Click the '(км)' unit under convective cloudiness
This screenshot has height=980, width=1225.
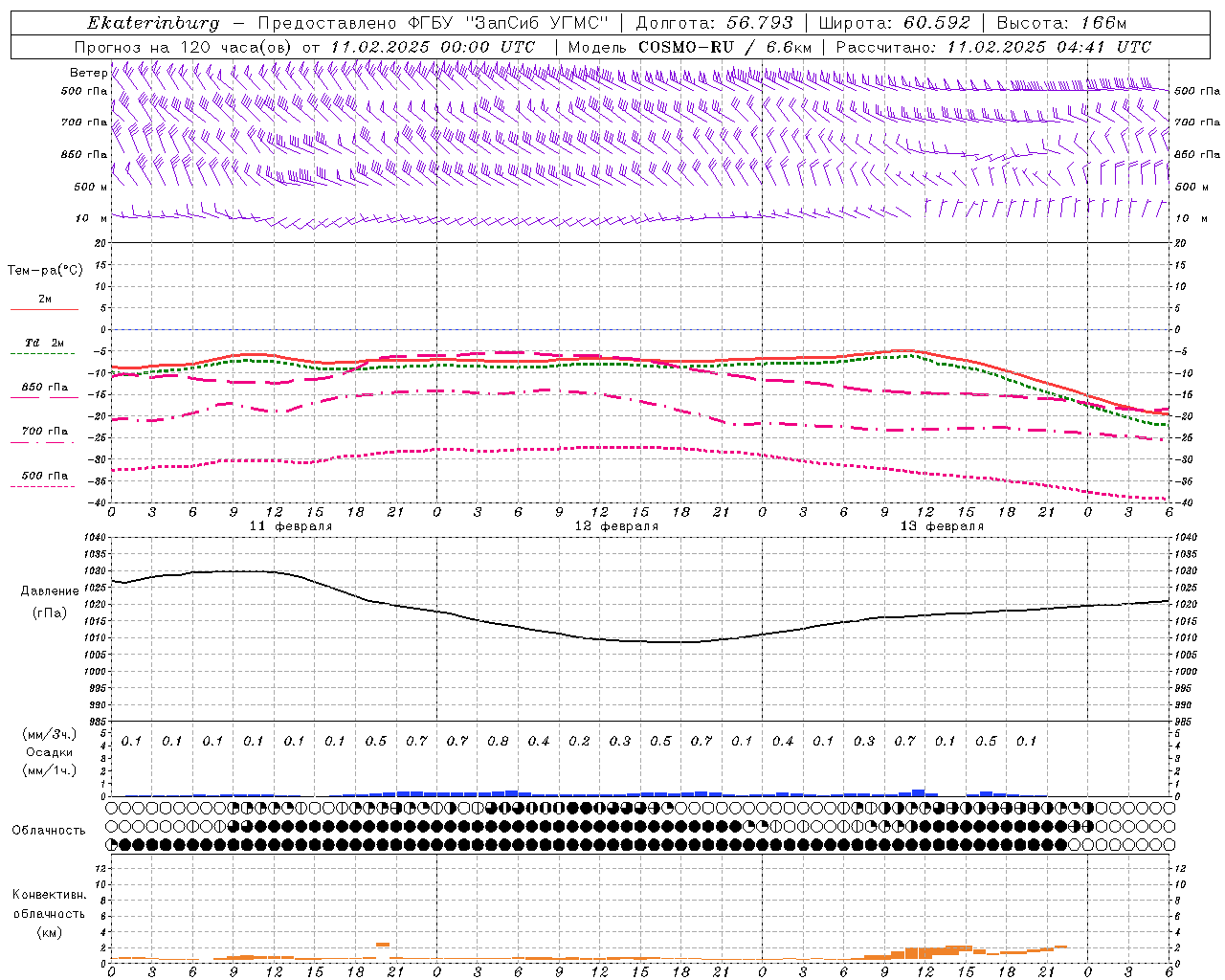(x=49, y=932)
